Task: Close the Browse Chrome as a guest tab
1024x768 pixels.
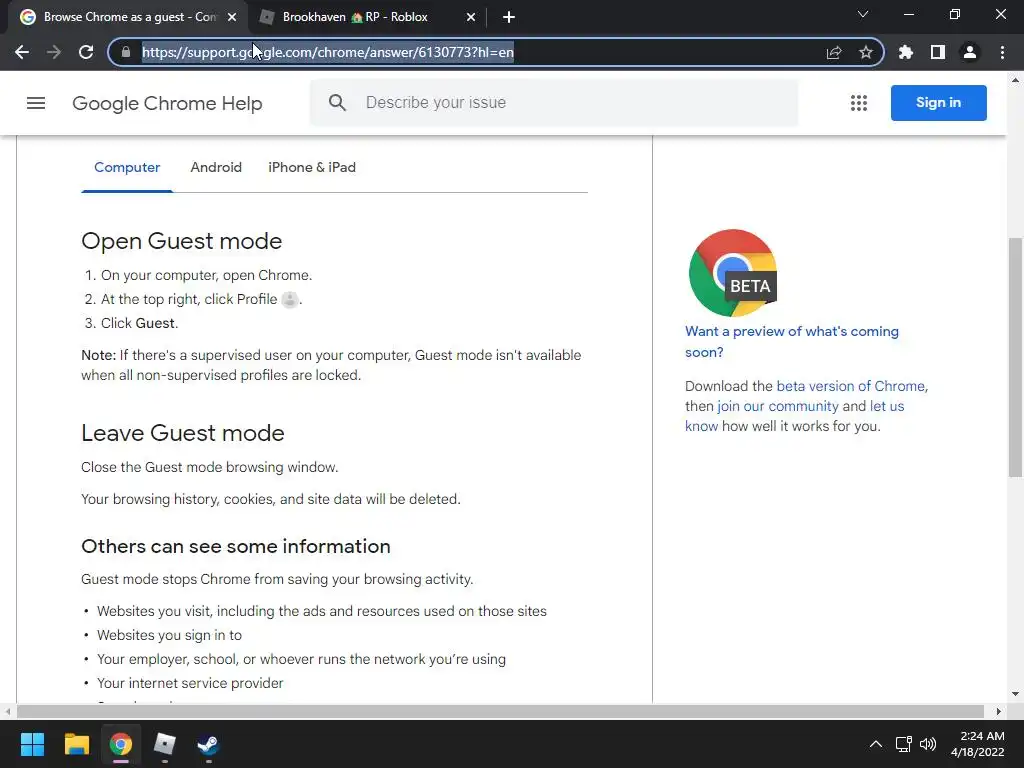Action: click(232, 17)
